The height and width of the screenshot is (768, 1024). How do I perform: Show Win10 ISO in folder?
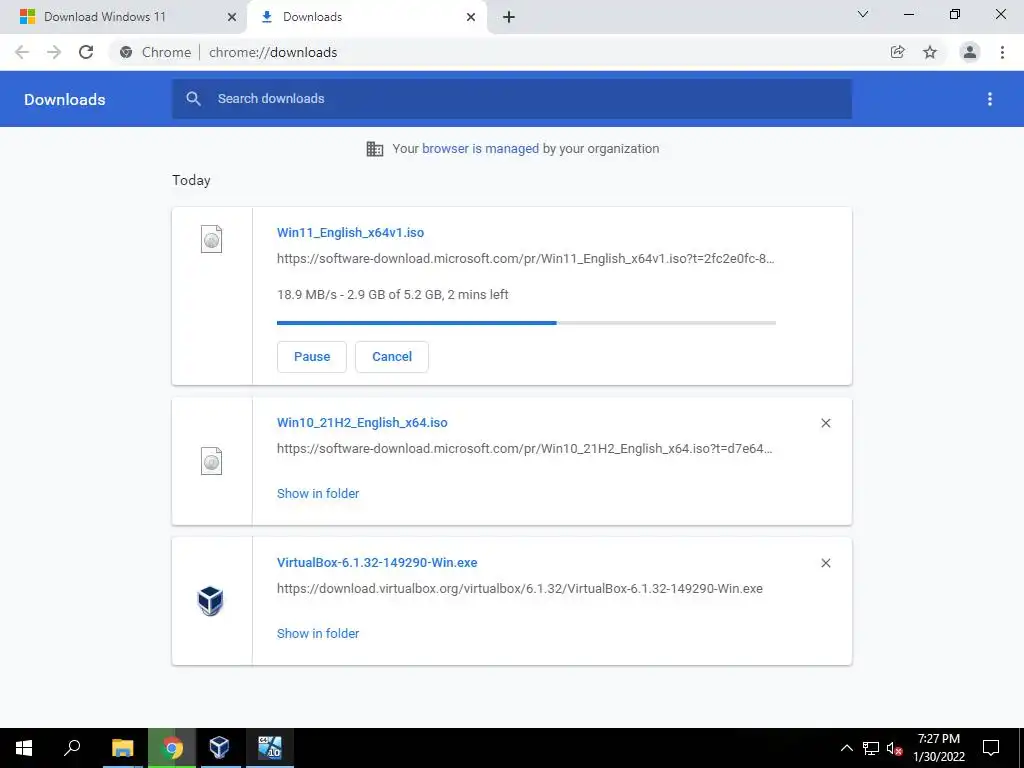point(318,494)
